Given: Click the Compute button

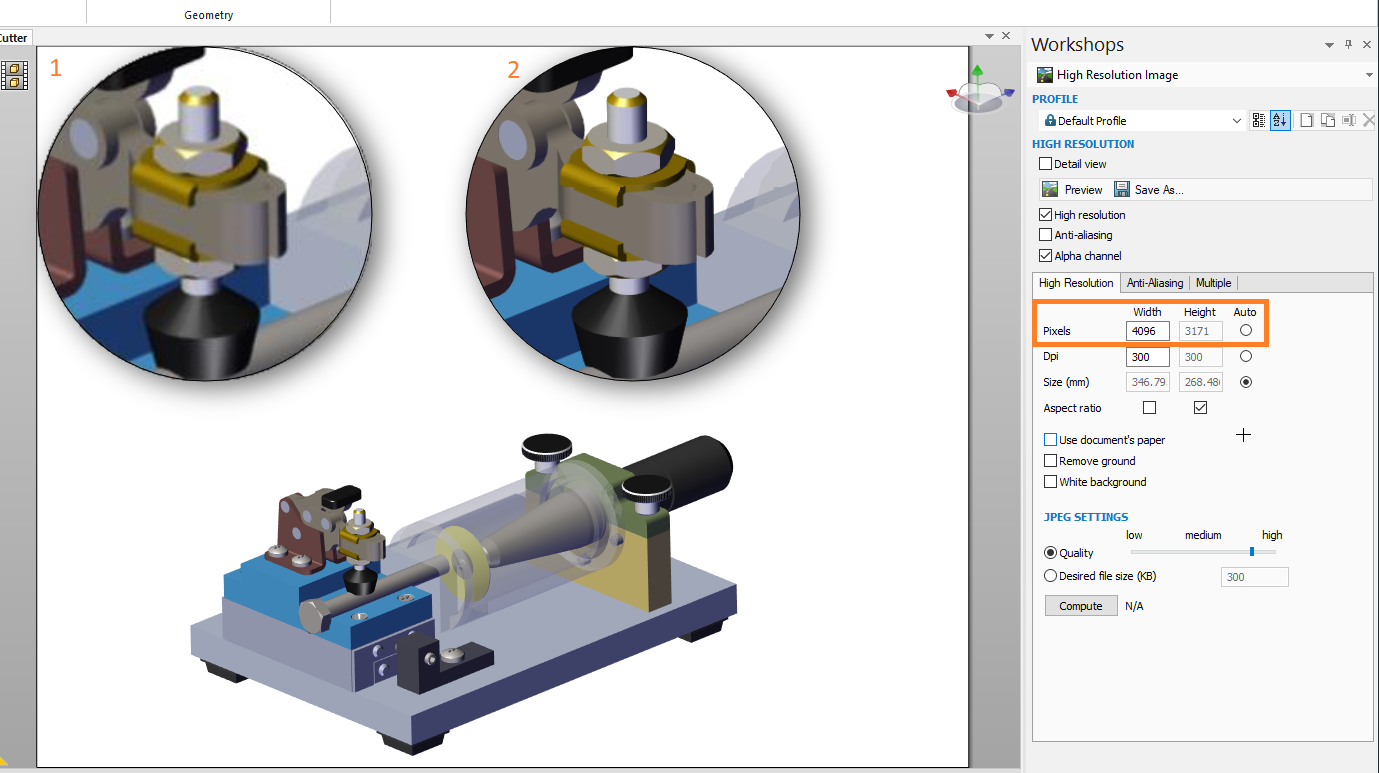Looking at the screenshot, I should pyautogui.click(x=1081, y=606).
